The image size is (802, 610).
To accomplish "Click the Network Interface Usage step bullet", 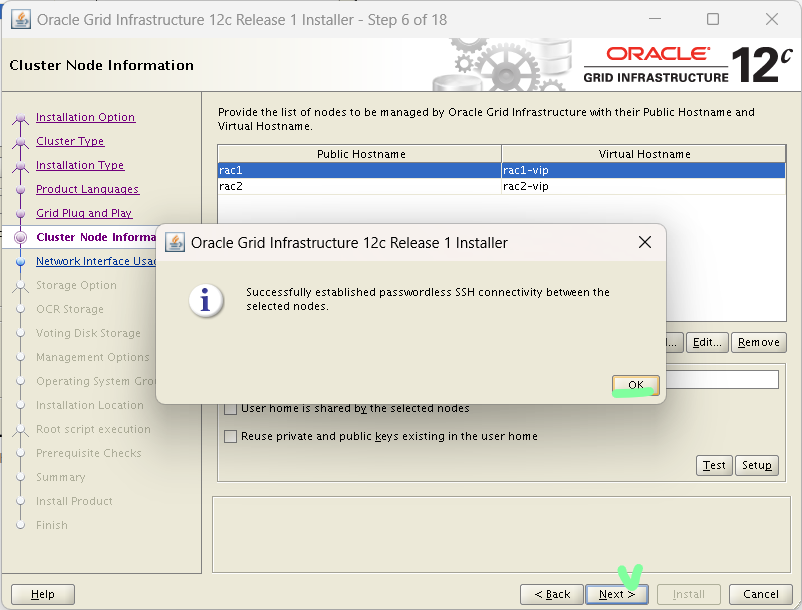I will 20,262.
